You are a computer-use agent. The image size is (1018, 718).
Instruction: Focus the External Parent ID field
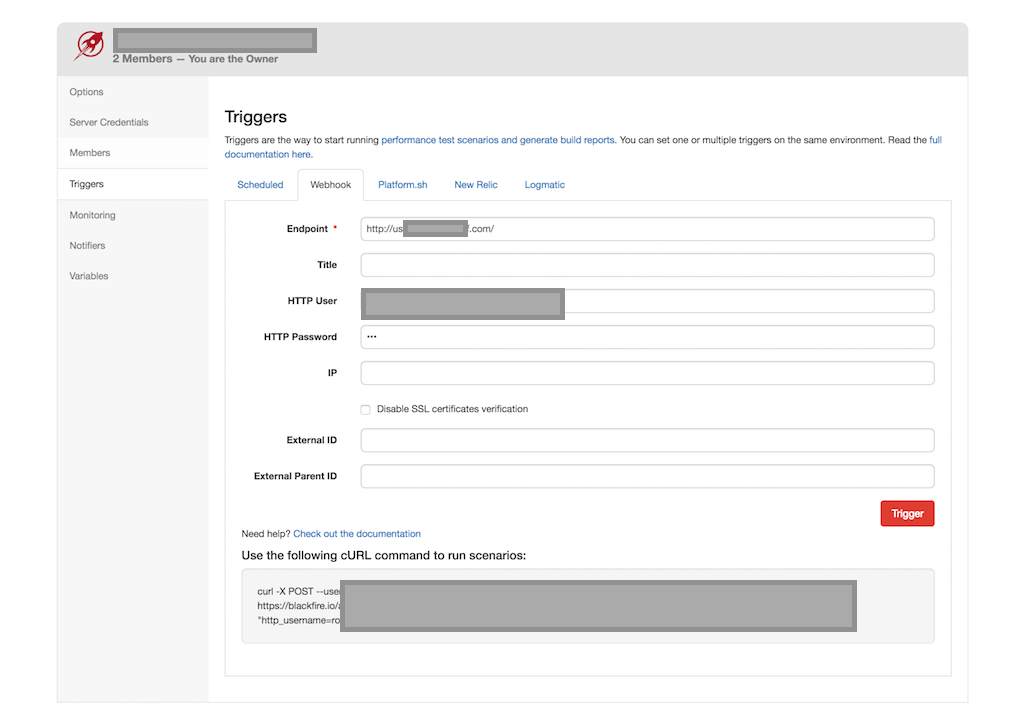[647, 477]
